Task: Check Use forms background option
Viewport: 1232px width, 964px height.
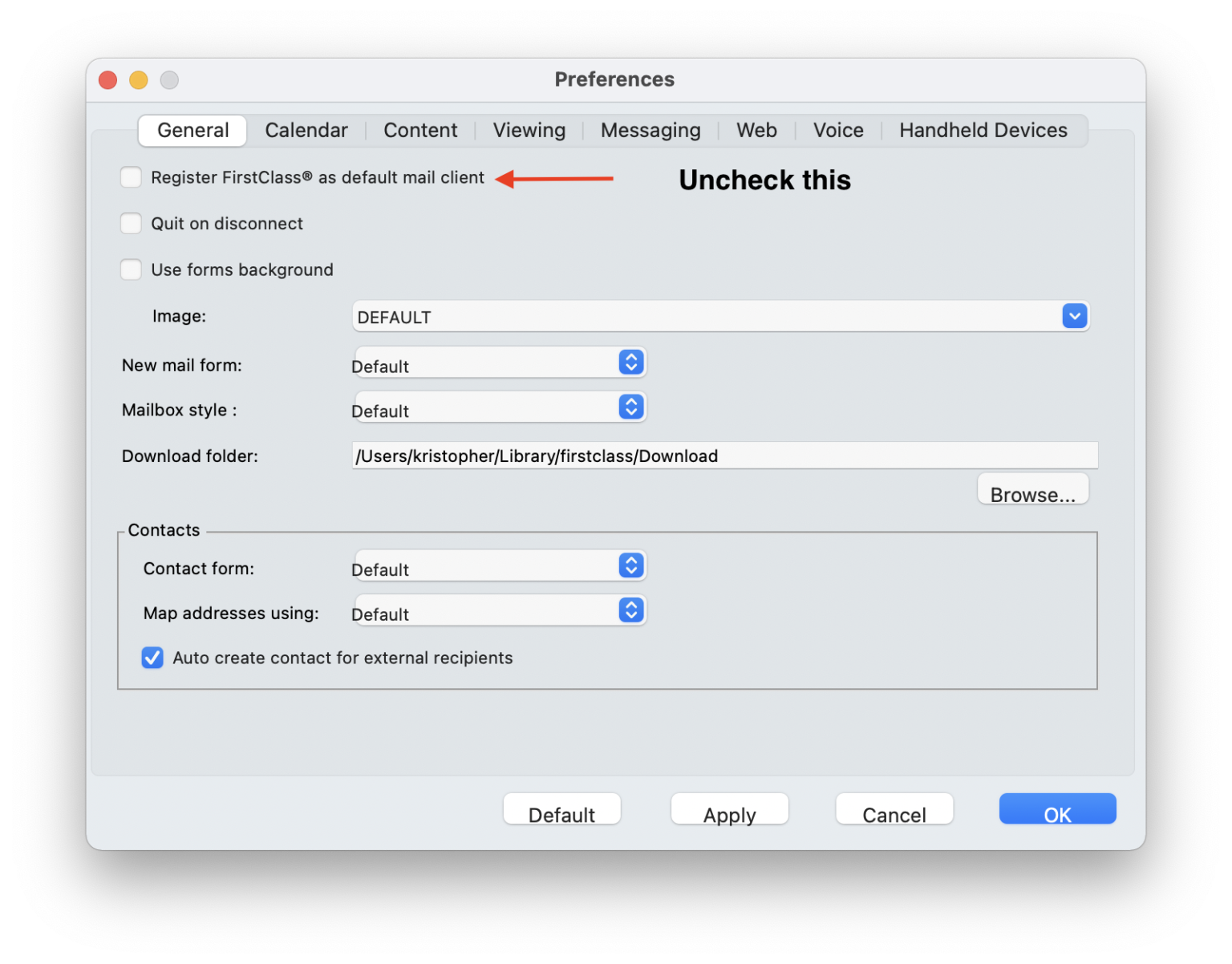Action: [x=131, y=269]
